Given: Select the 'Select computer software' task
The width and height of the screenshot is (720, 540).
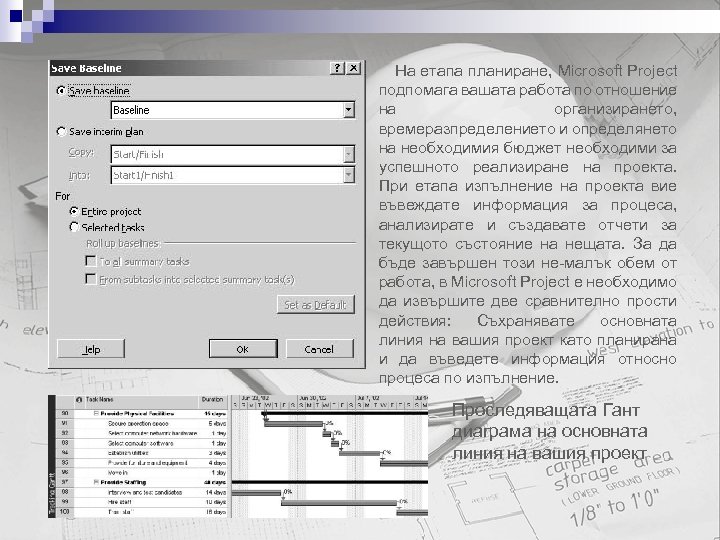Looking at the screenshot, I should click(141, 443).
